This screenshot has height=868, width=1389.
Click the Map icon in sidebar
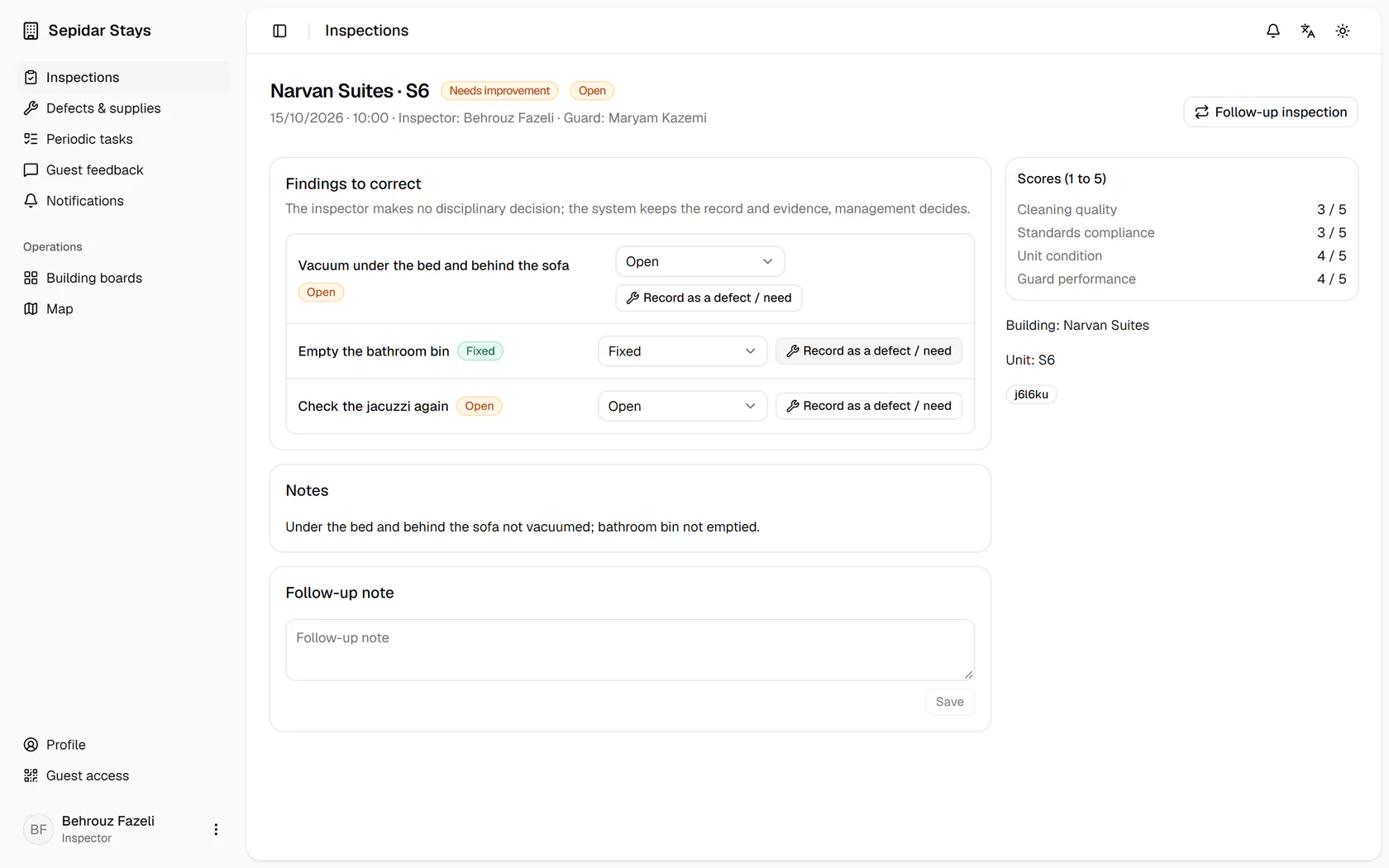point(31,308)
